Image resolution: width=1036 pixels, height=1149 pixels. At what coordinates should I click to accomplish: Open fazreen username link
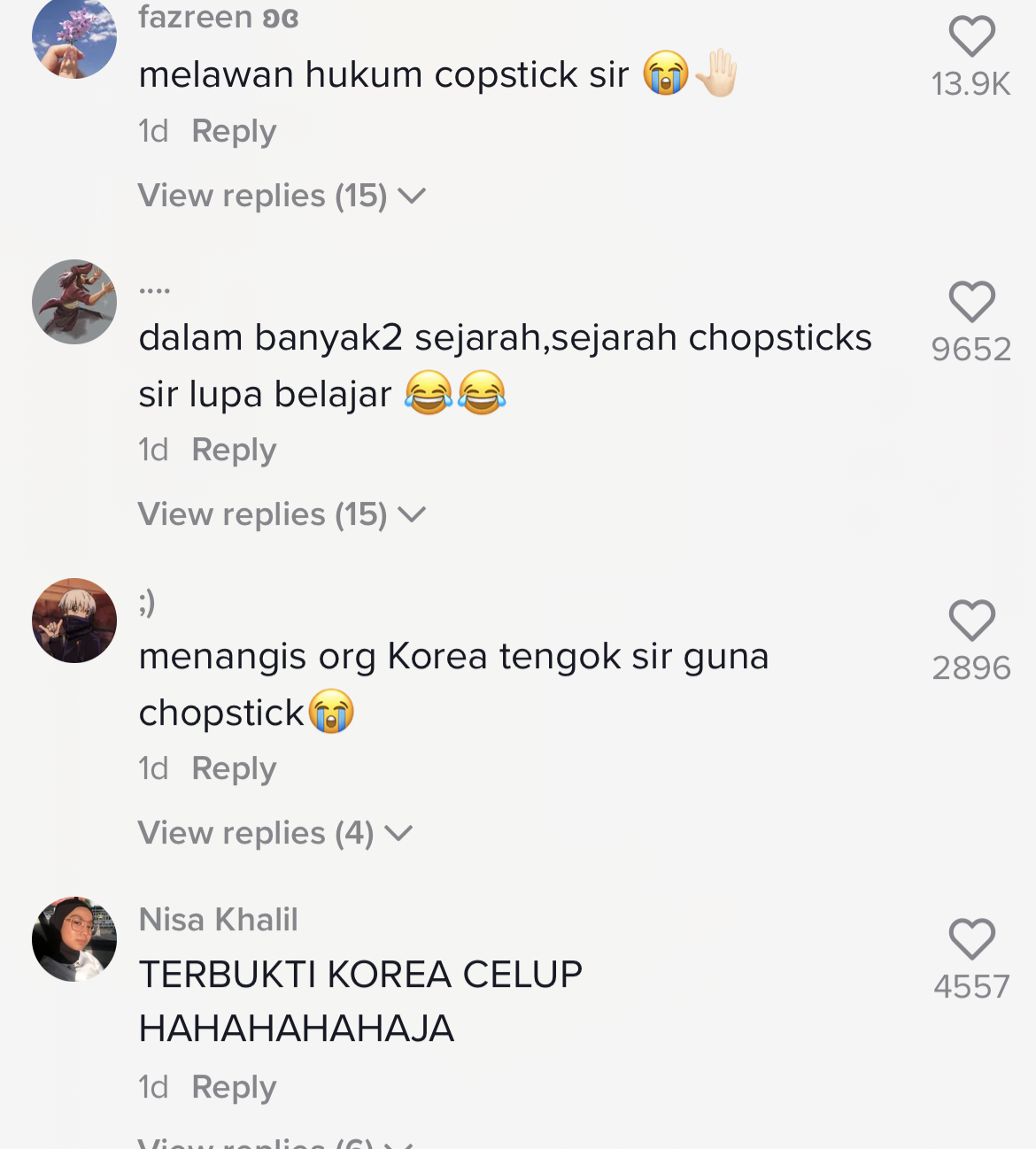coord(219,18)
